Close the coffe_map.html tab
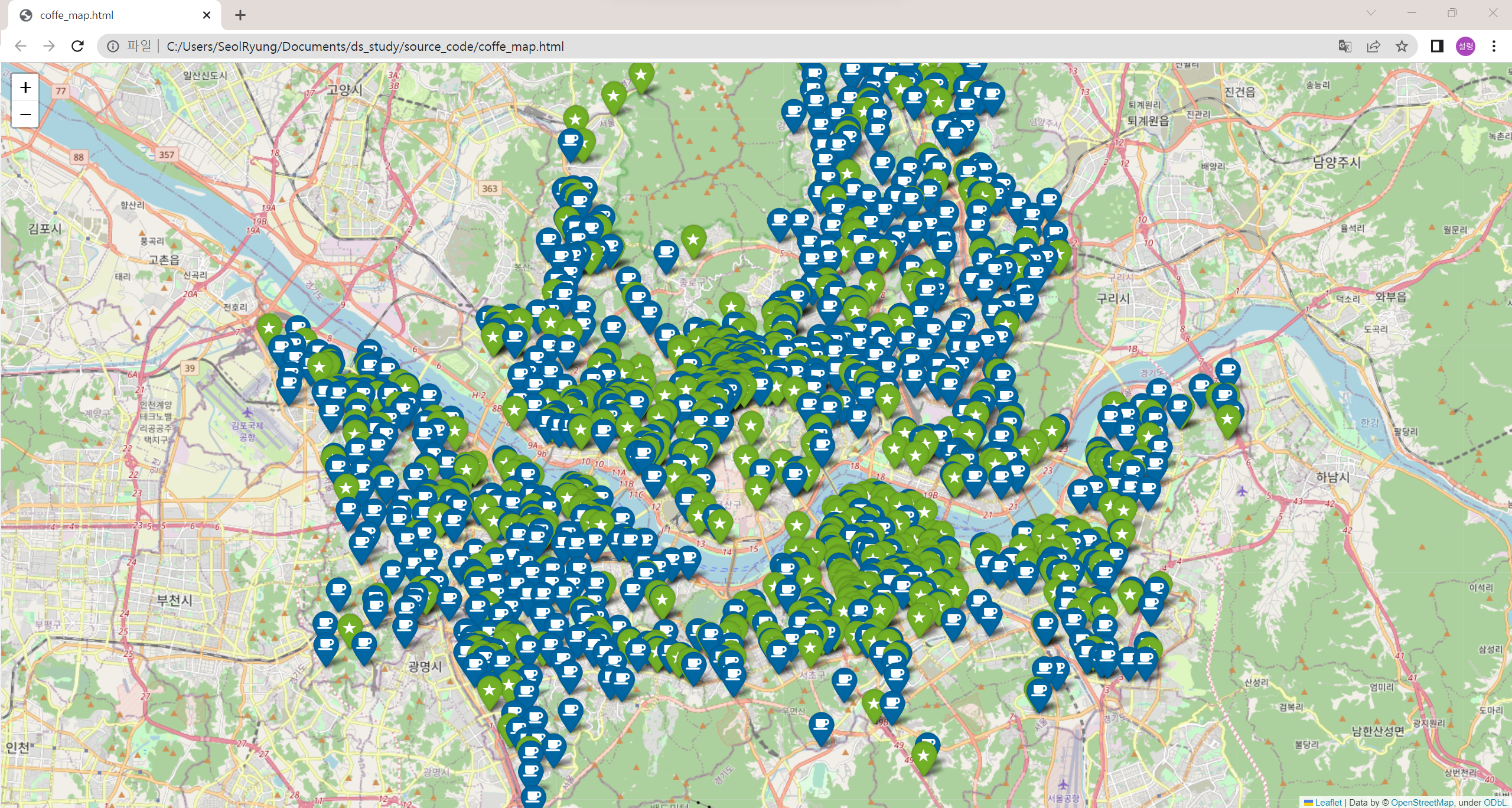The image size is (1512, 808). point(207,15)
